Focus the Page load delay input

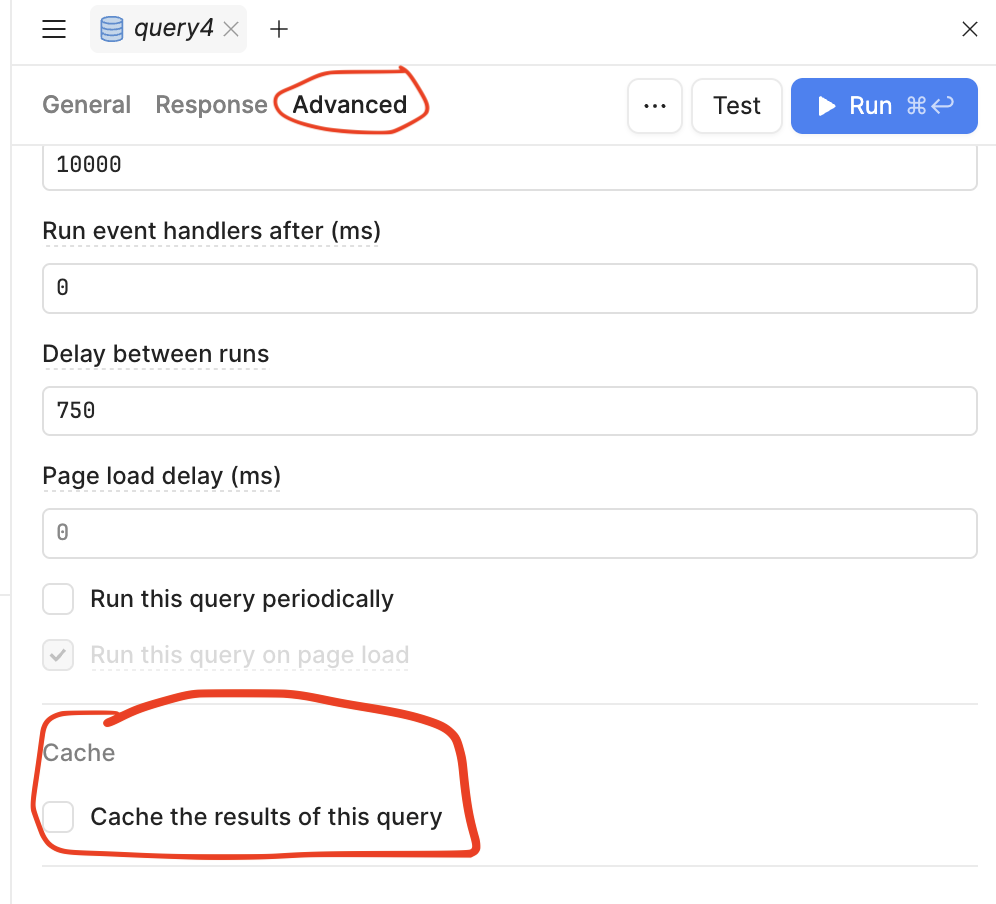point(509,533)
